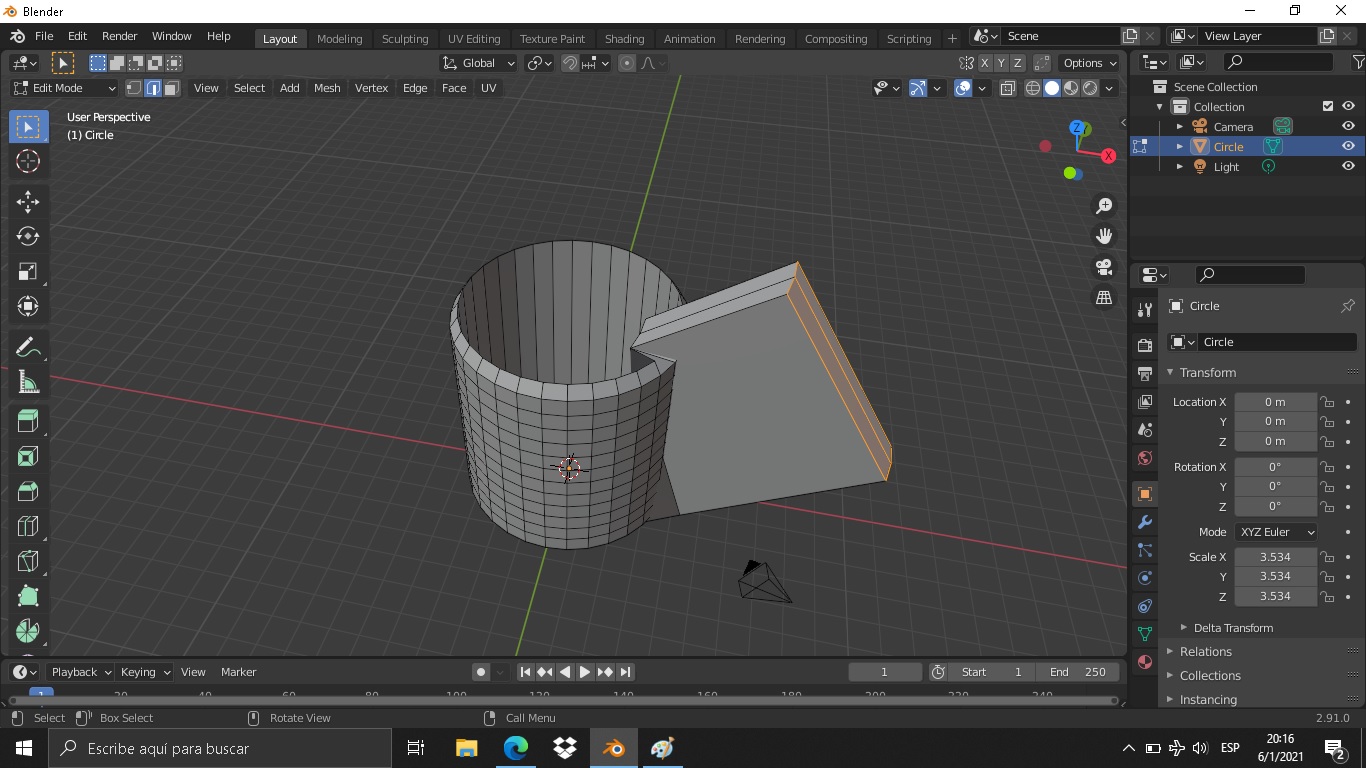Open the Edit Mode dropdown

(x=64, y=88)
